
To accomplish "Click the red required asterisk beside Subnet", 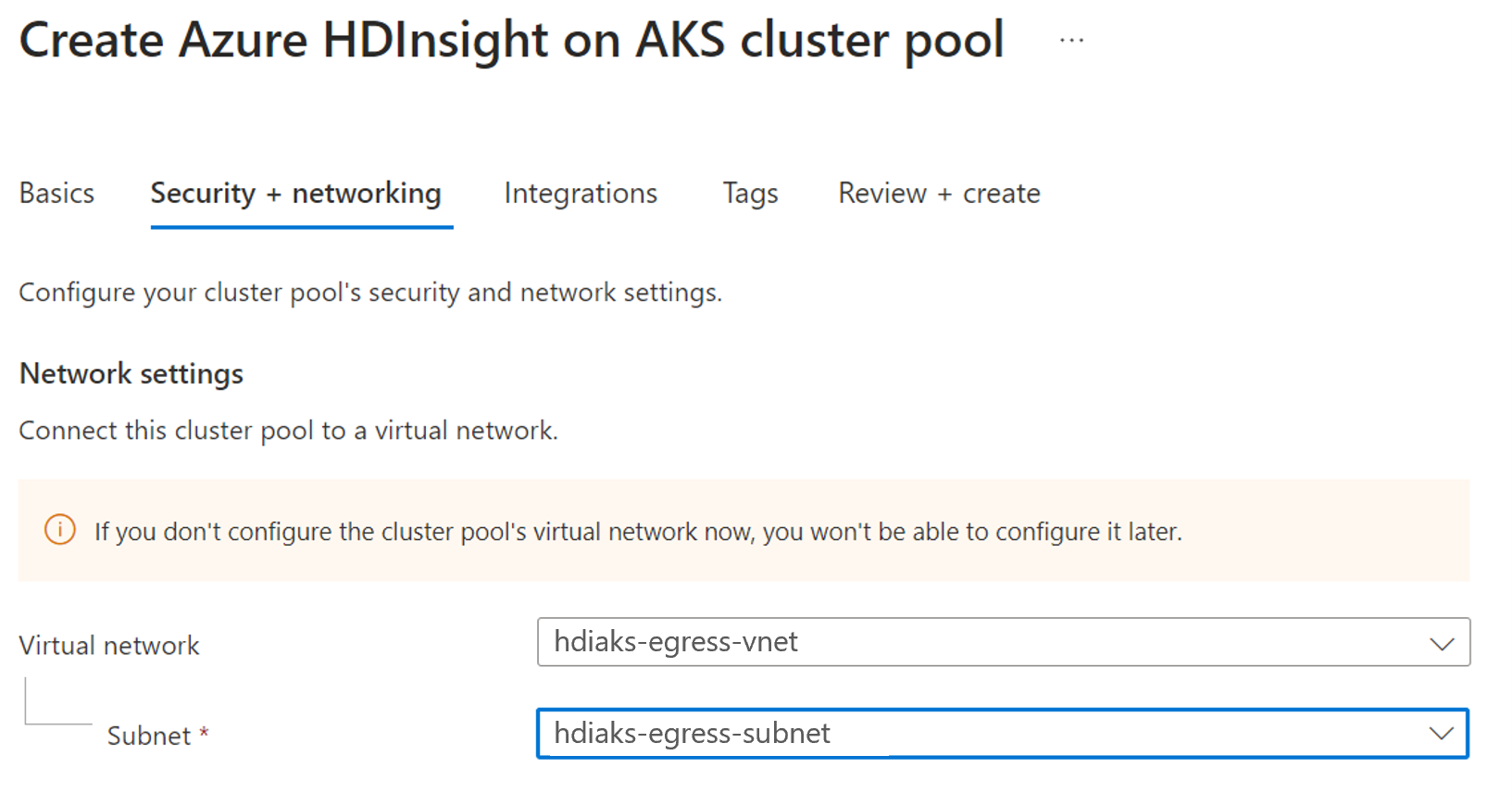I will tap(205, 734).
